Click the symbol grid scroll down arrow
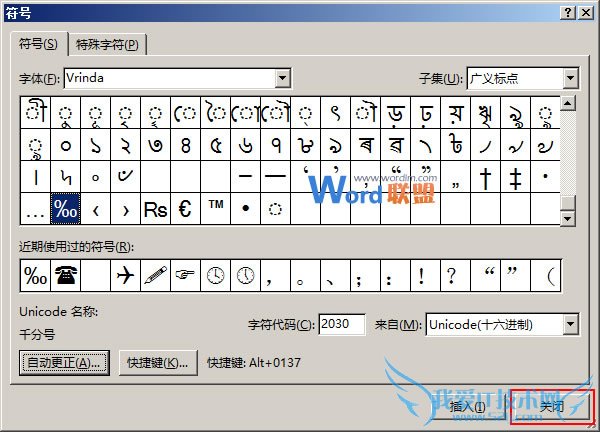The width and height of the screenshot is (600, 432). [568, 218]
